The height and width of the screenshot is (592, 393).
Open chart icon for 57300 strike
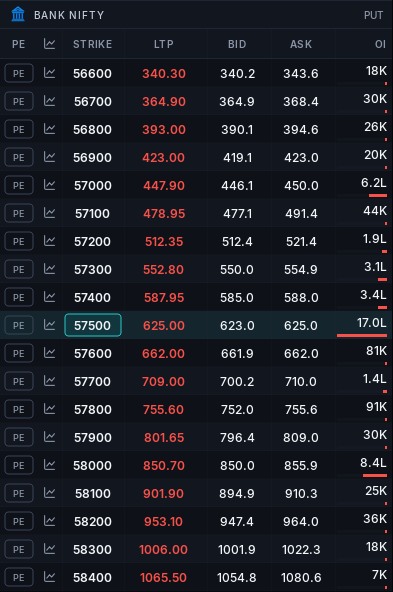[x=49, y=269]
